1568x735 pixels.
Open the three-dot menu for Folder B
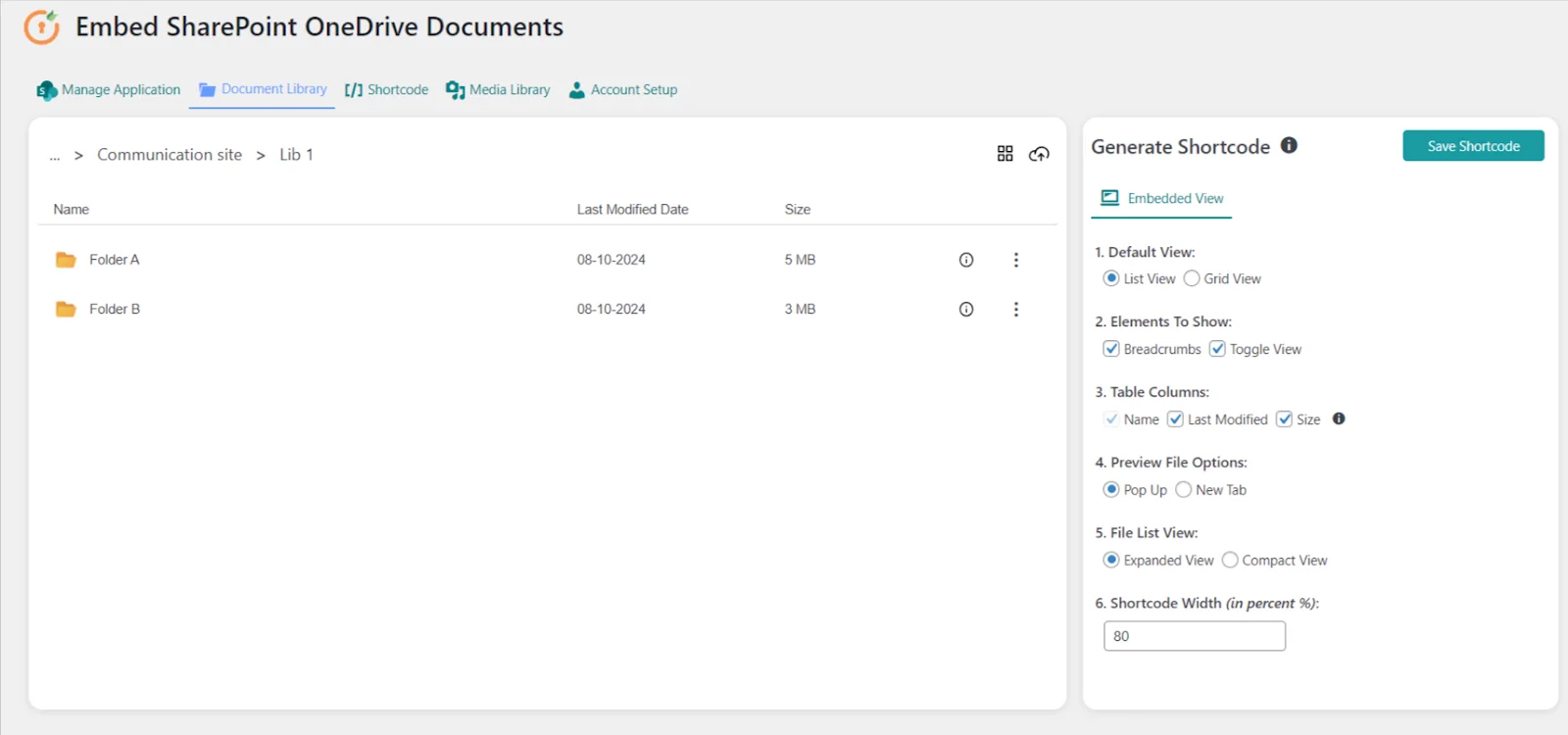tap(1016, 309)
